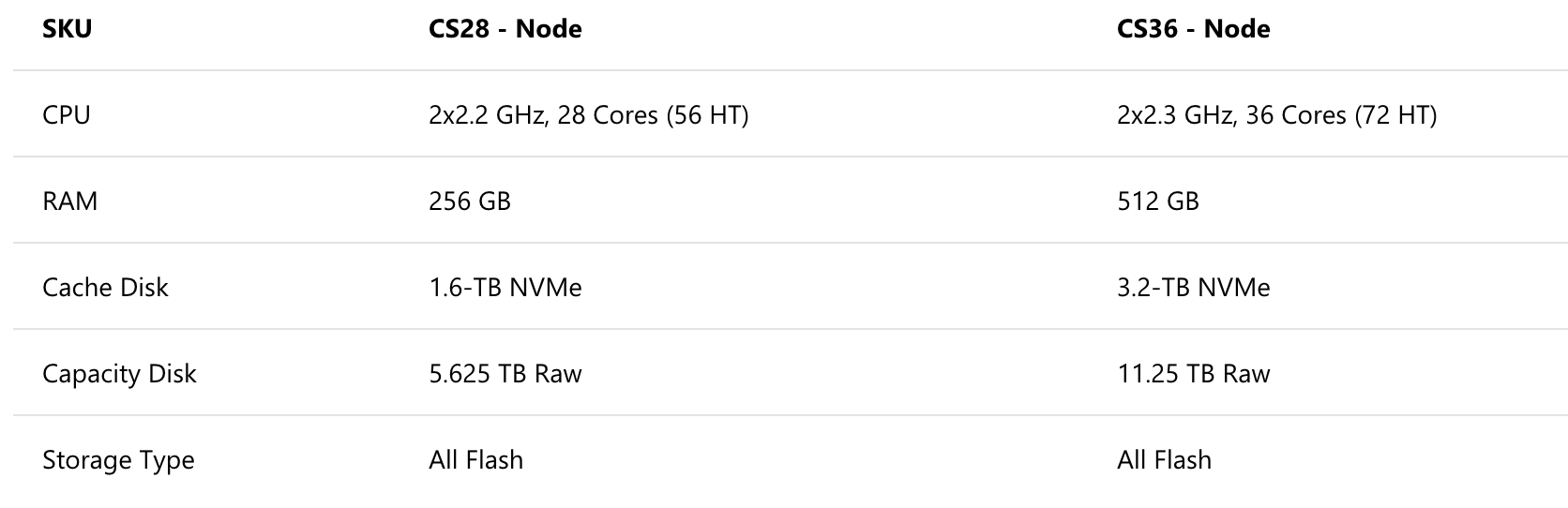Select the 1.6-TB NVMe cell

(x=505, y=288)
